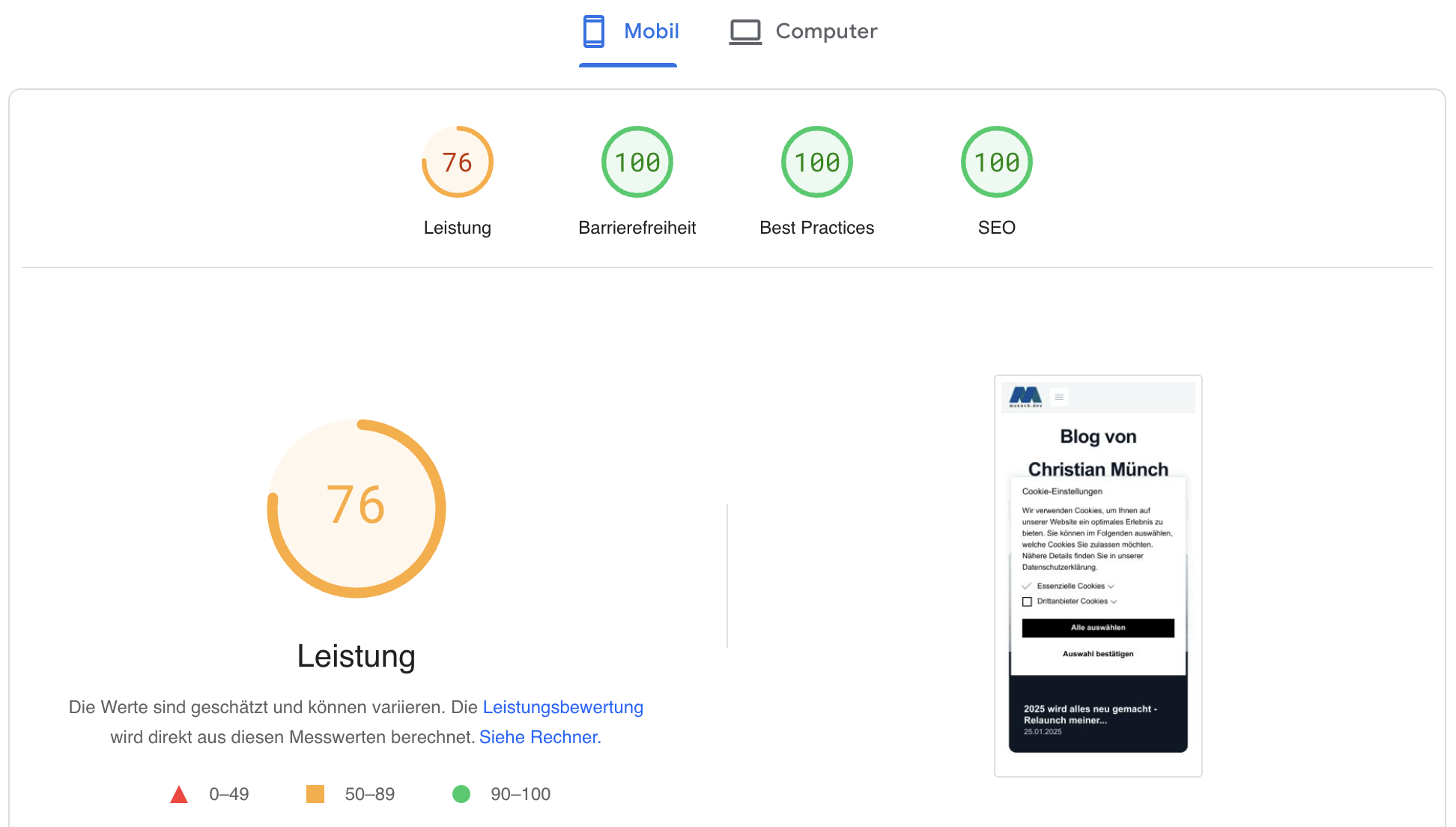Switch to the Computer tab
The height and width of the screenshot is (827, 1456).
click(x=803, y=32)
